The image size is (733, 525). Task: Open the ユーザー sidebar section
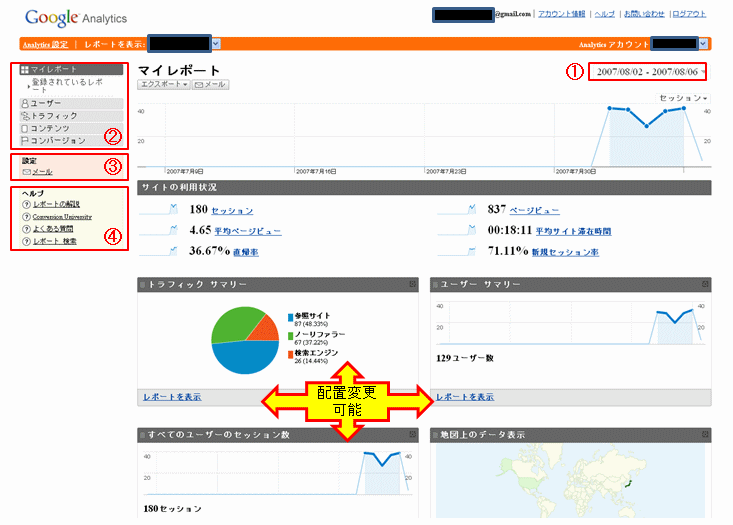coord(71,103)
